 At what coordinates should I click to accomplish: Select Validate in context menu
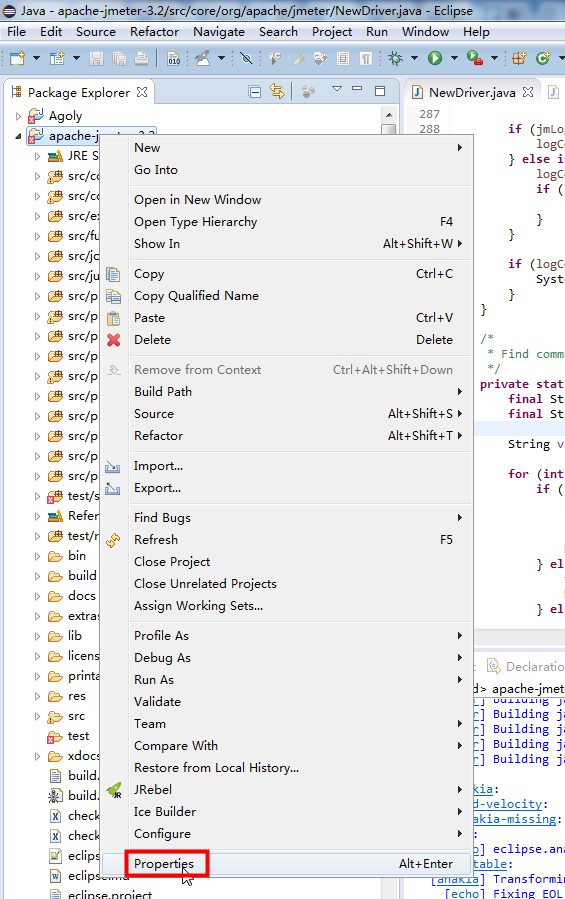[287, 701]
